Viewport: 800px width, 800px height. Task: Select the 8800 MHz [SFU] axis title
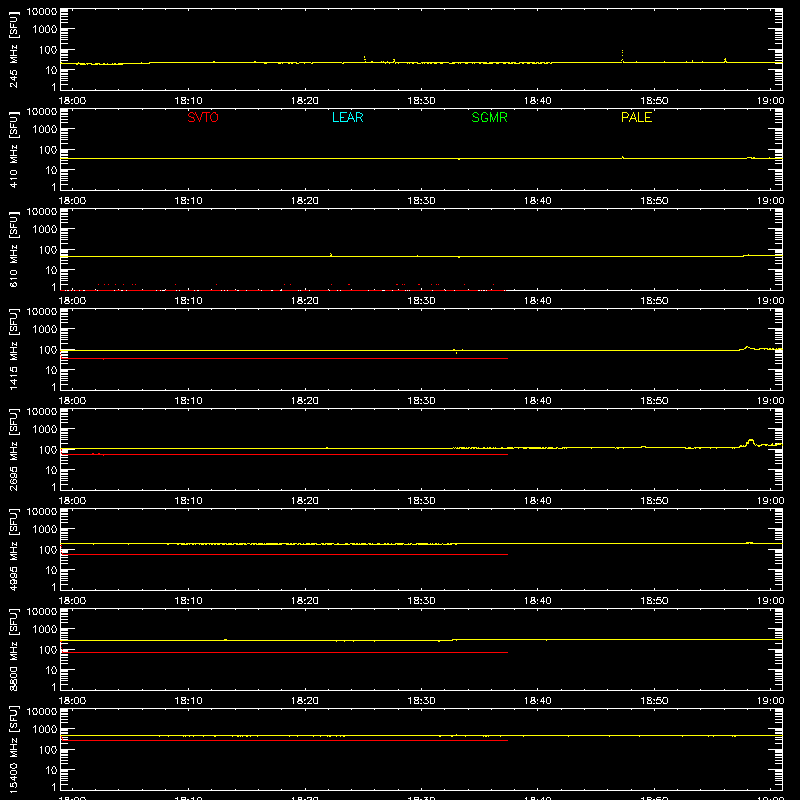tap(14, 650)
